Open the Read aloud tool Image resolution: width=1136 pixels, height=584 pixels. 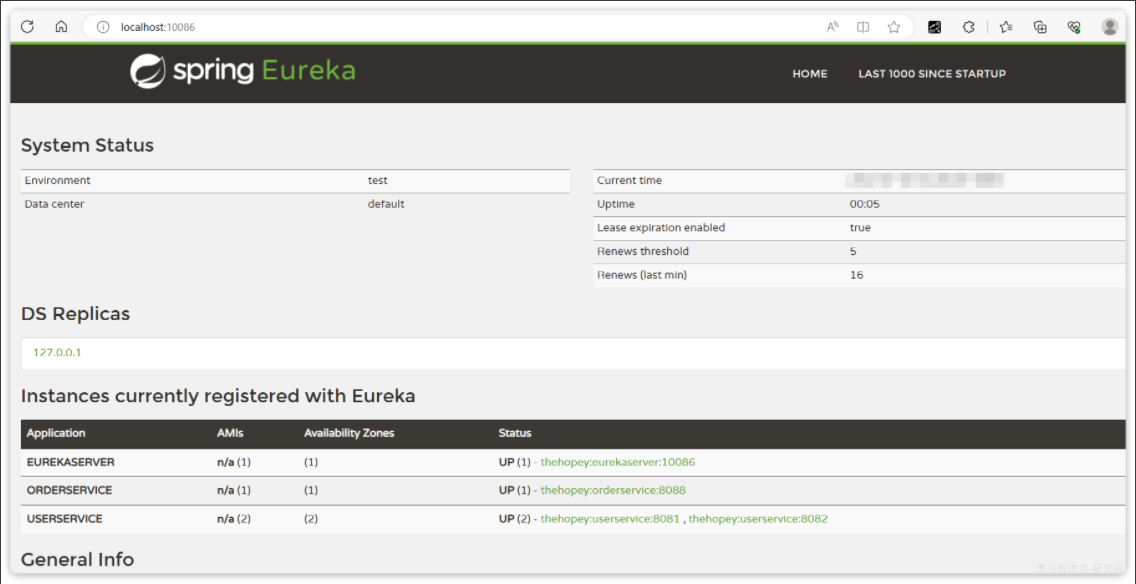(x=832, y=27)
